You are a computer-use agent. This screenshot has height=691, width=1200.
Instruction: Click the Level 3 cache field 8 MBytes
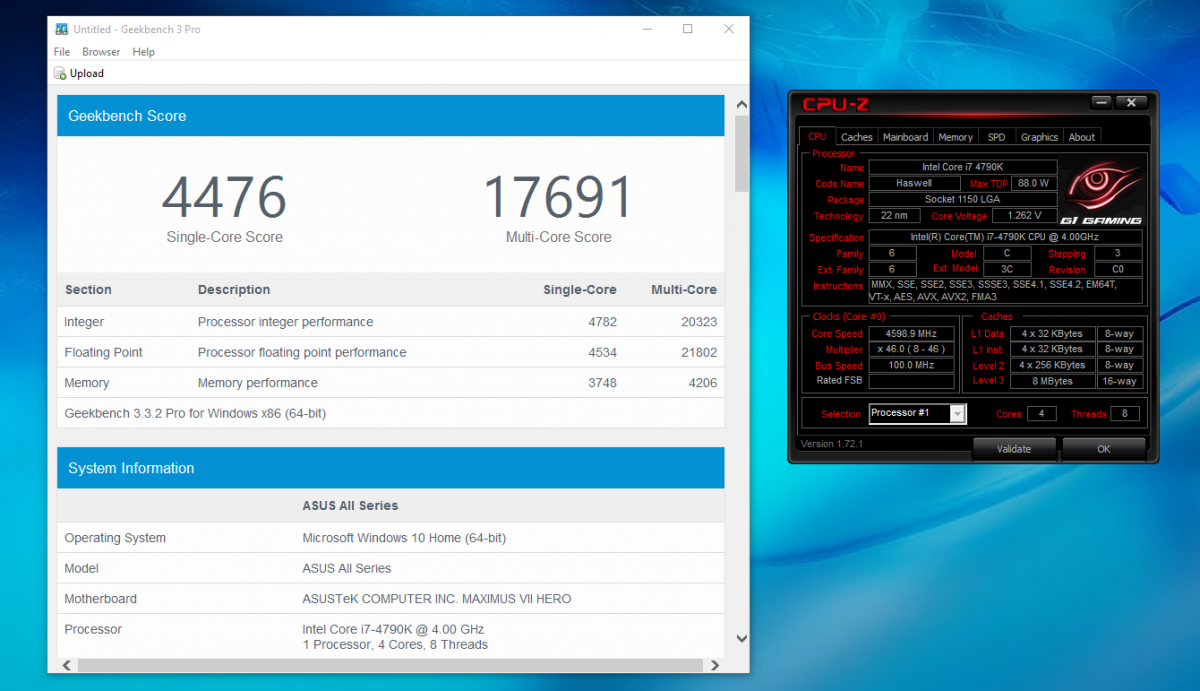click(x=1052, y=381)
